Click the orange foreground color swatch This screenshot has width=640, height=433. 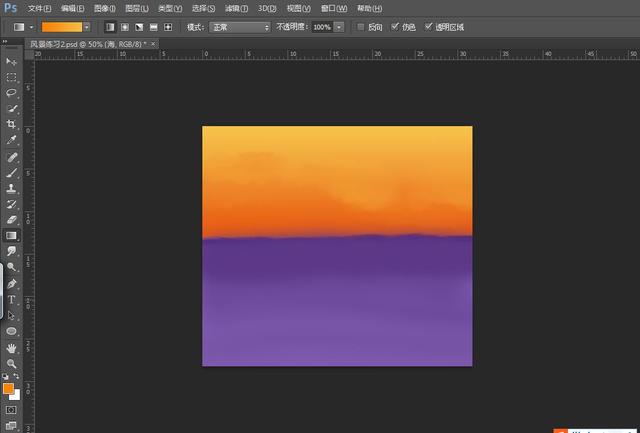(8, 388)
